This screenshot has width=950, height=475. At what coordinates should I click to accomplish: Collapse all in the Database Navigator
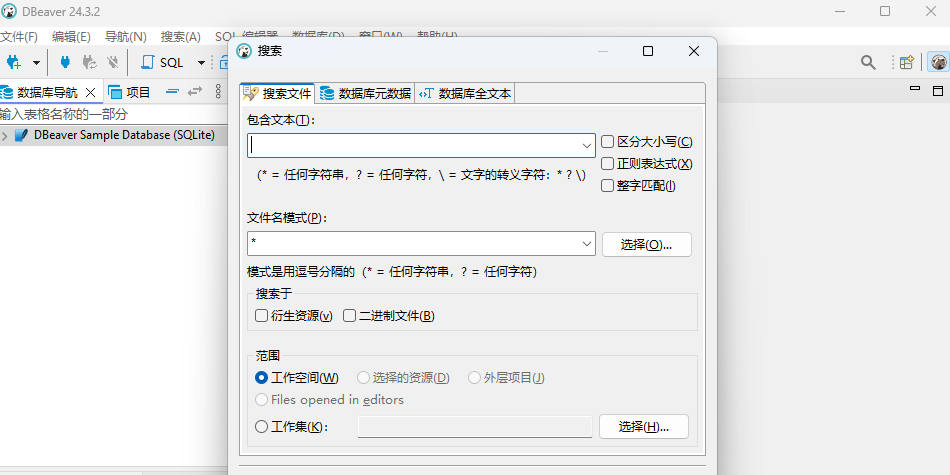pos(172,92)
